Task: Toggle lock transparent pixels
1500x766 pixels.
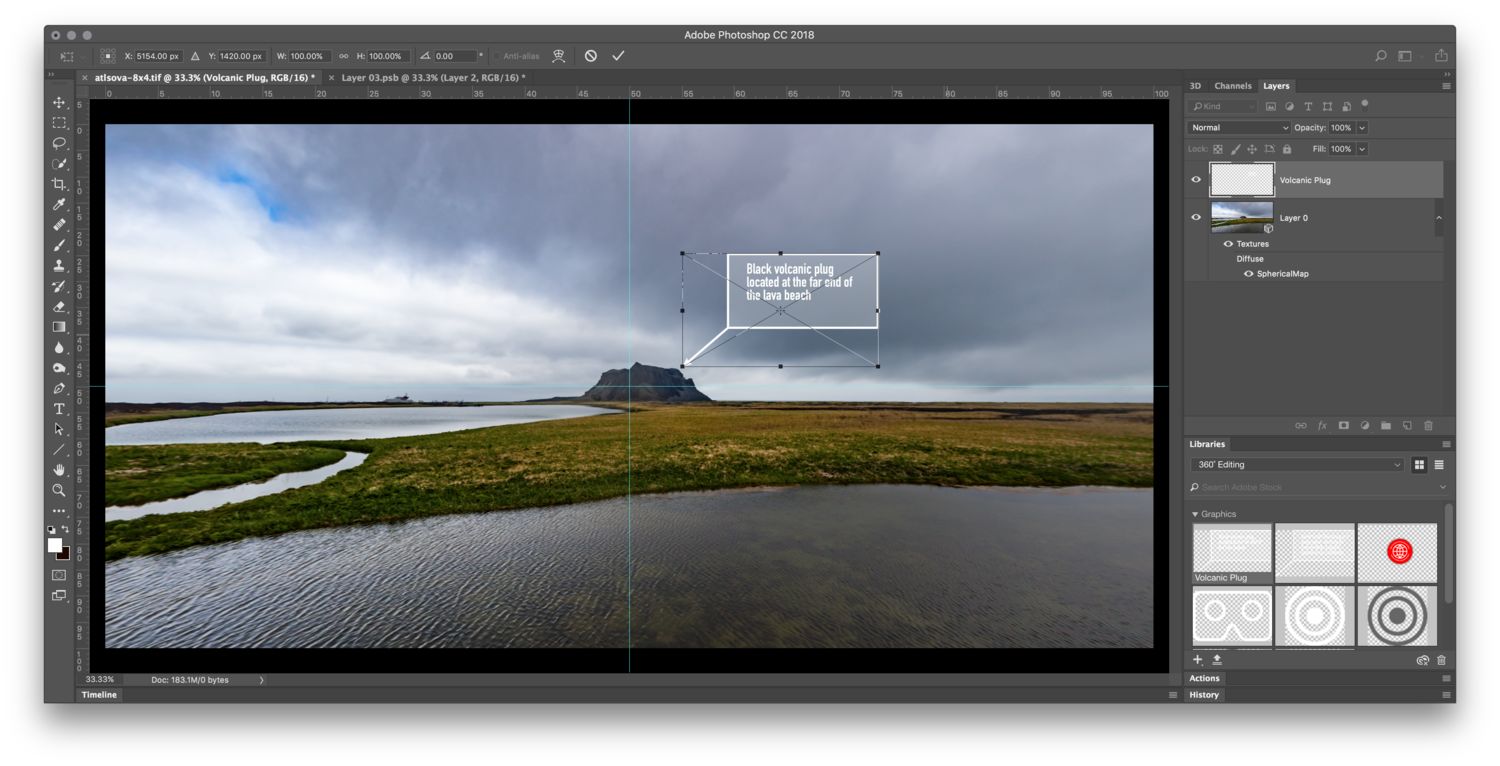Action: click(x=1218, y=149)
